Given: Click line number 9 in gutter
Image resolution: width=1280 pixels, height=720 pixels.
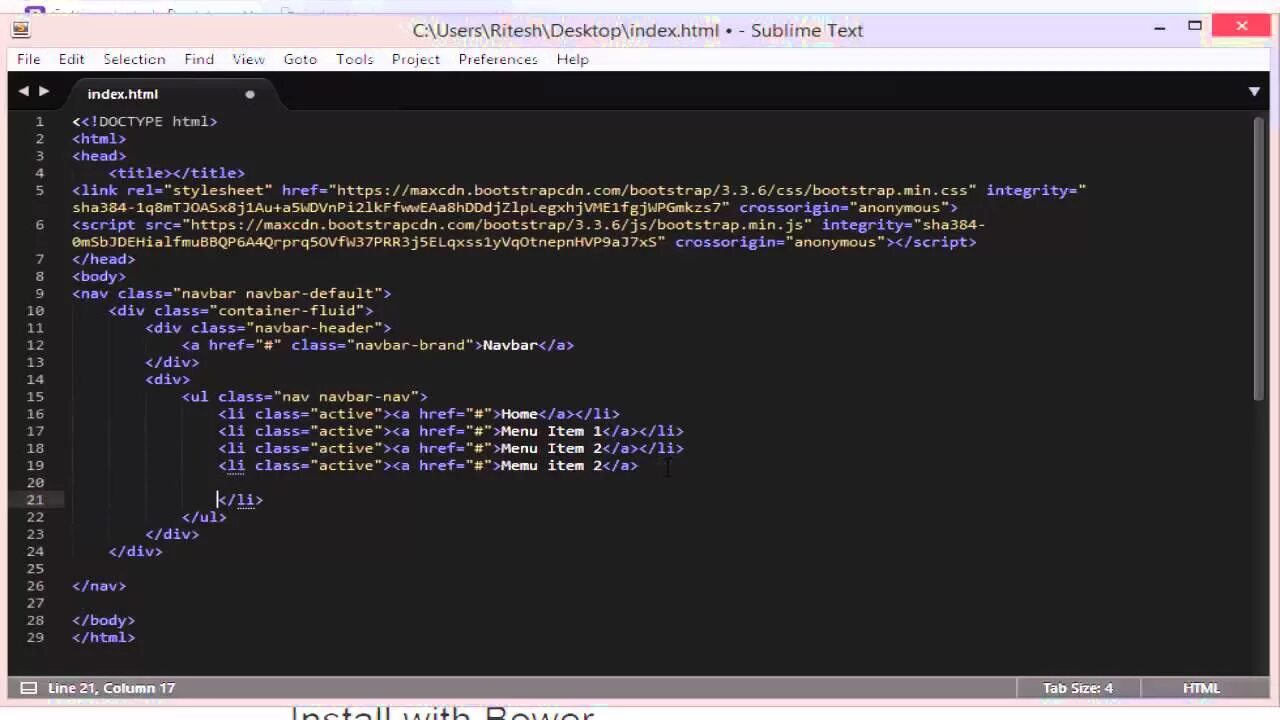Looking at the screenshot, I should pyautogui.click(x=40, y=293).
